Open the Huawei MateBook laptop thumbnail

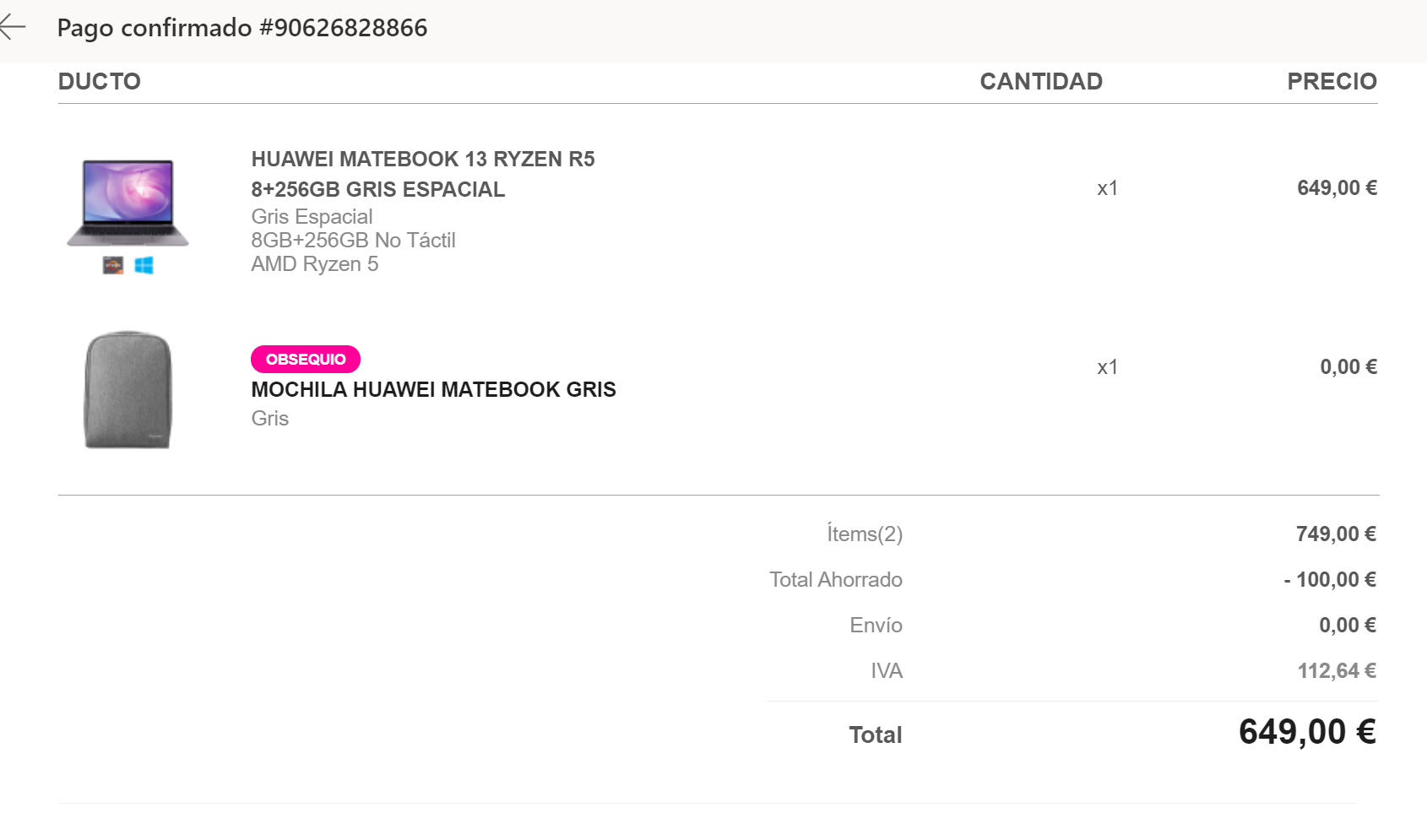[128, 203]
